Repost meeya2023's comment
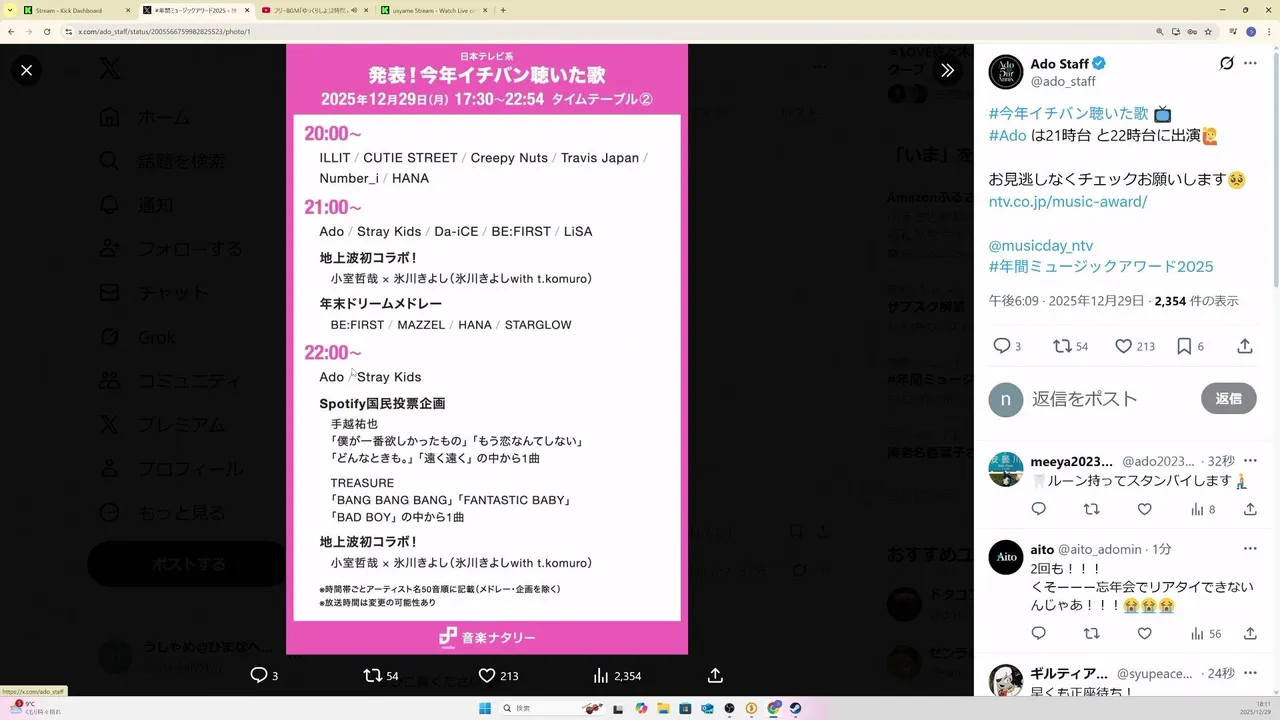Viewport: 1280px width, 720px height. 1091,509
